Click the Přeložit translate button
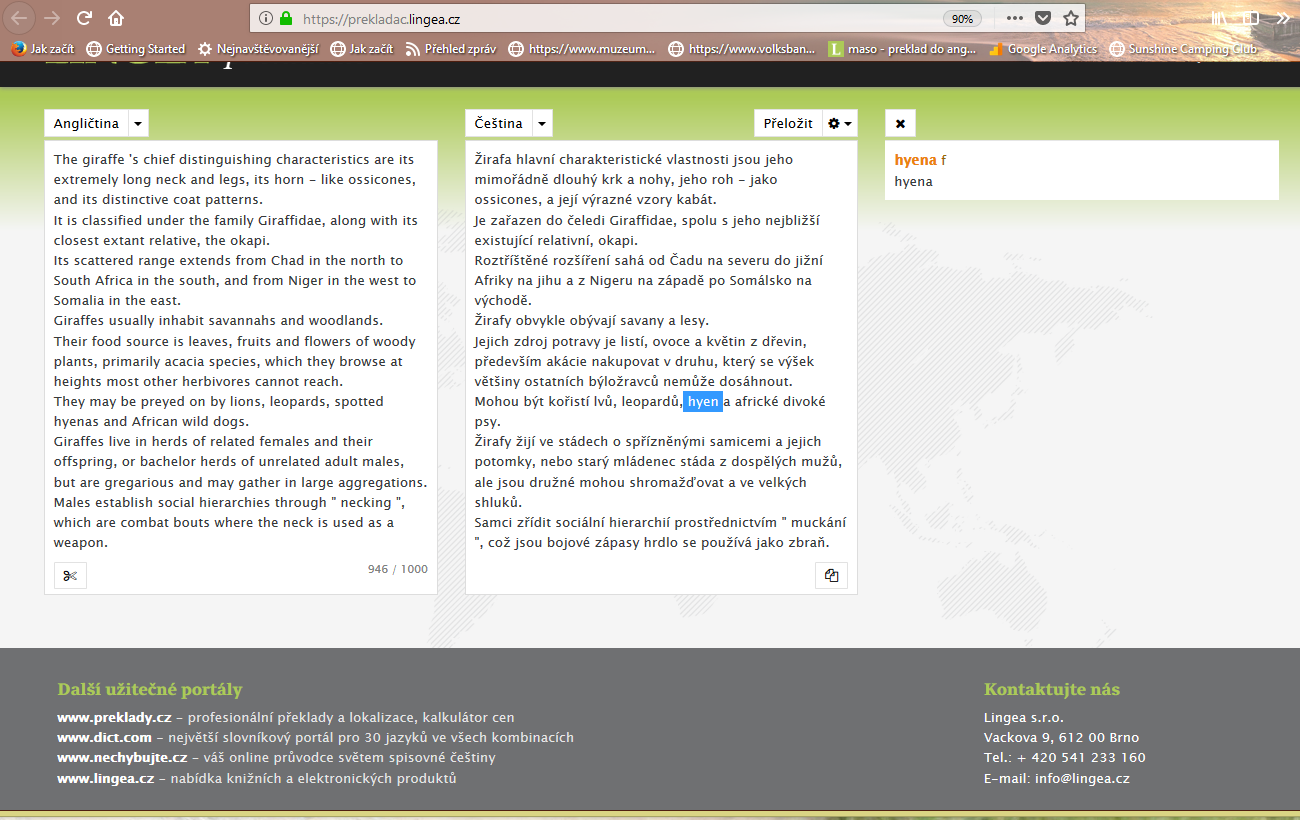This screenshot has height=820, width=1300. click(787, 124)
